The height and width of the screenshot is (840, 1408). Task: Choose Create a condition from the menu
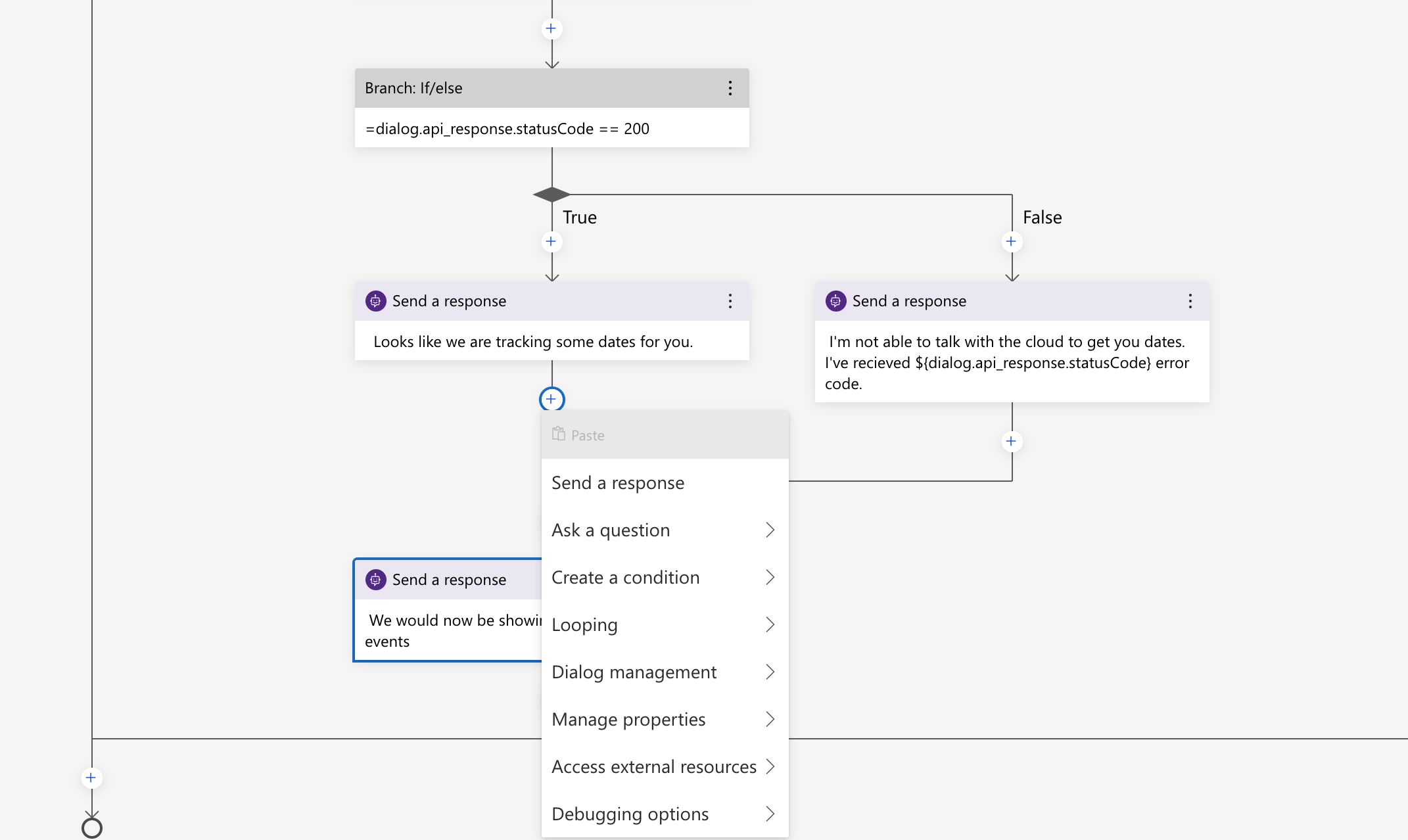[665, 577]
